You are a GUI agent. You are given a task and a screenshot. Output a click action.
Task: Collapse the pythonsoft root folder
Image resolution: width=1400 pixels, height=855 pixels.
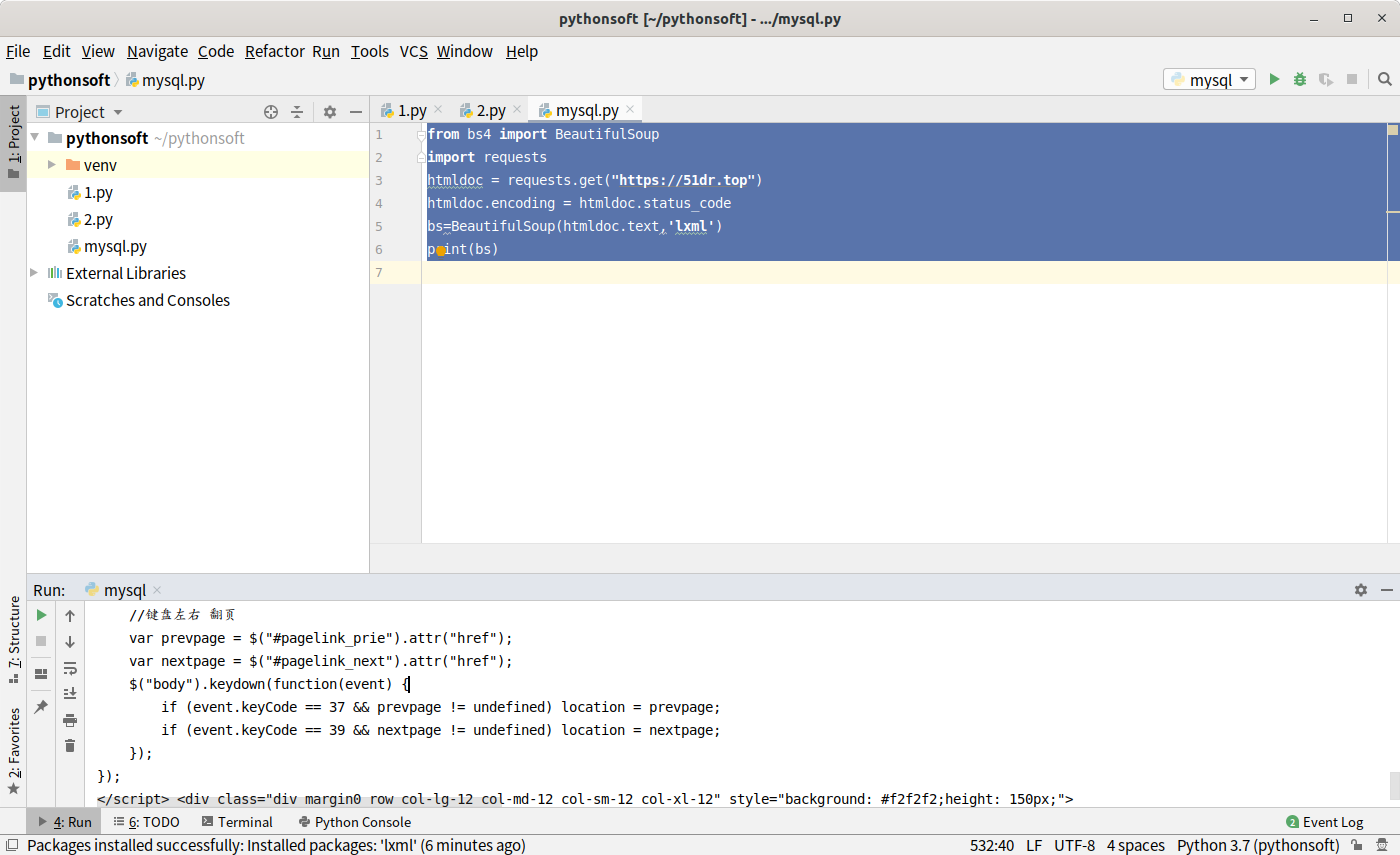coord(35,138)
